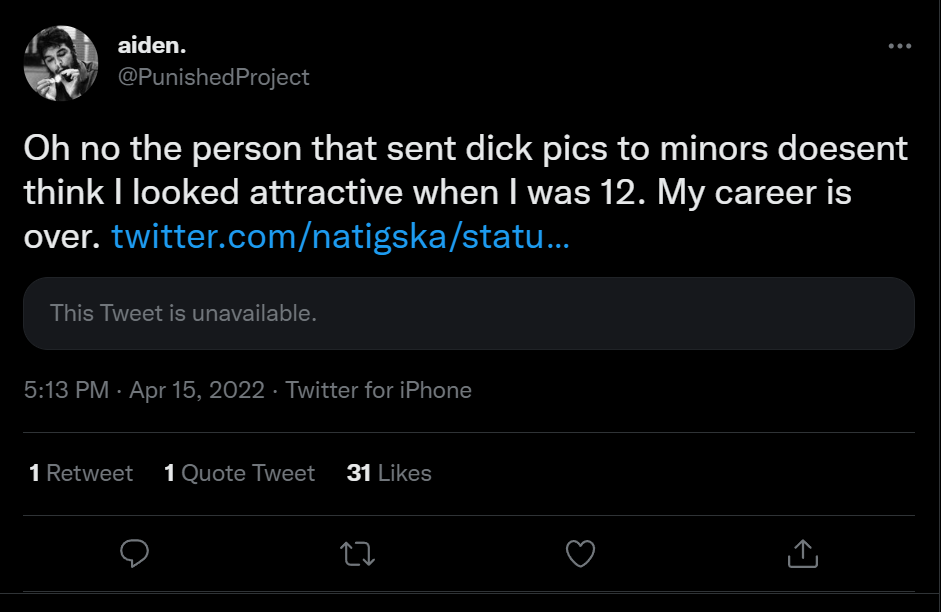Open the share tweet icon
Screen dimensions: 941x612
click(803, 553)
